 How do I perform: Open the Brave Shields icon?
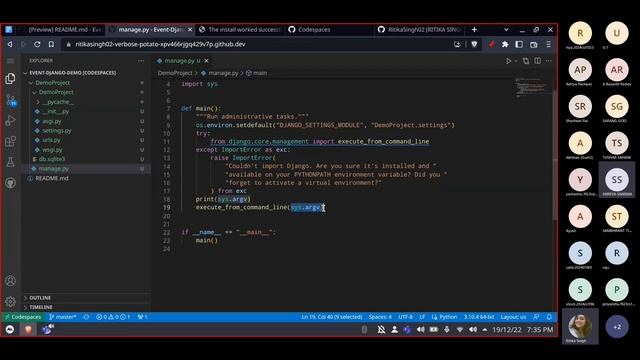474,44
